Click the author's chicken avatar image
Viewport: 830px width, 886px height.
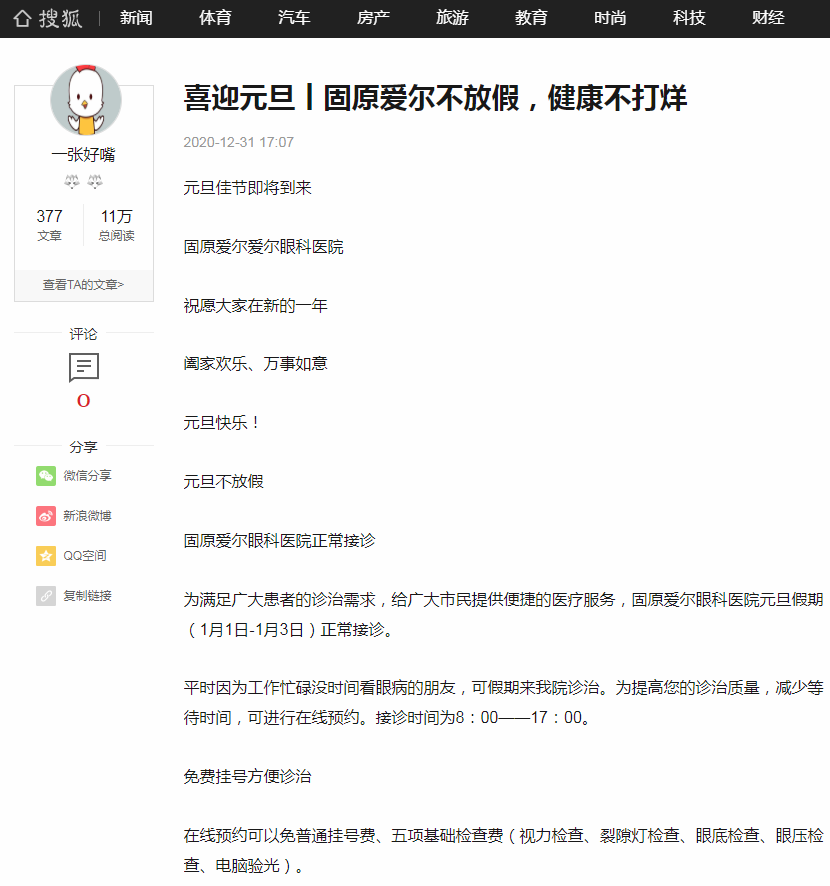[85, 99]
